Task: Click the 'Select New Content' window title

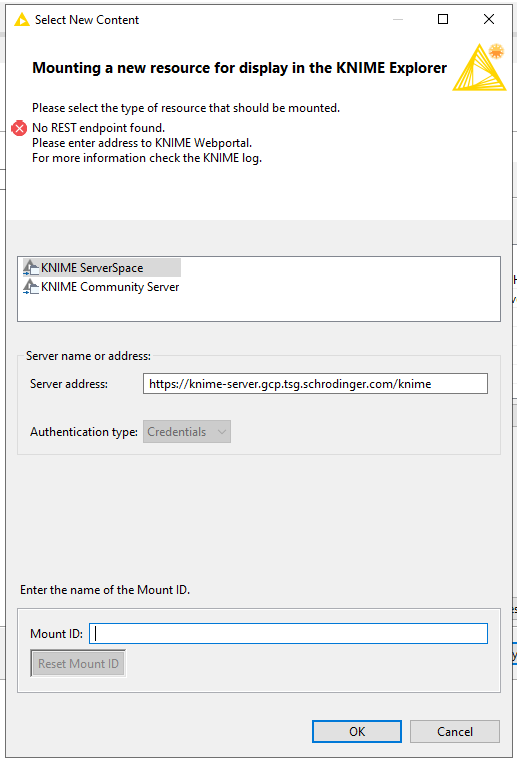Action: tap(87, 20)
